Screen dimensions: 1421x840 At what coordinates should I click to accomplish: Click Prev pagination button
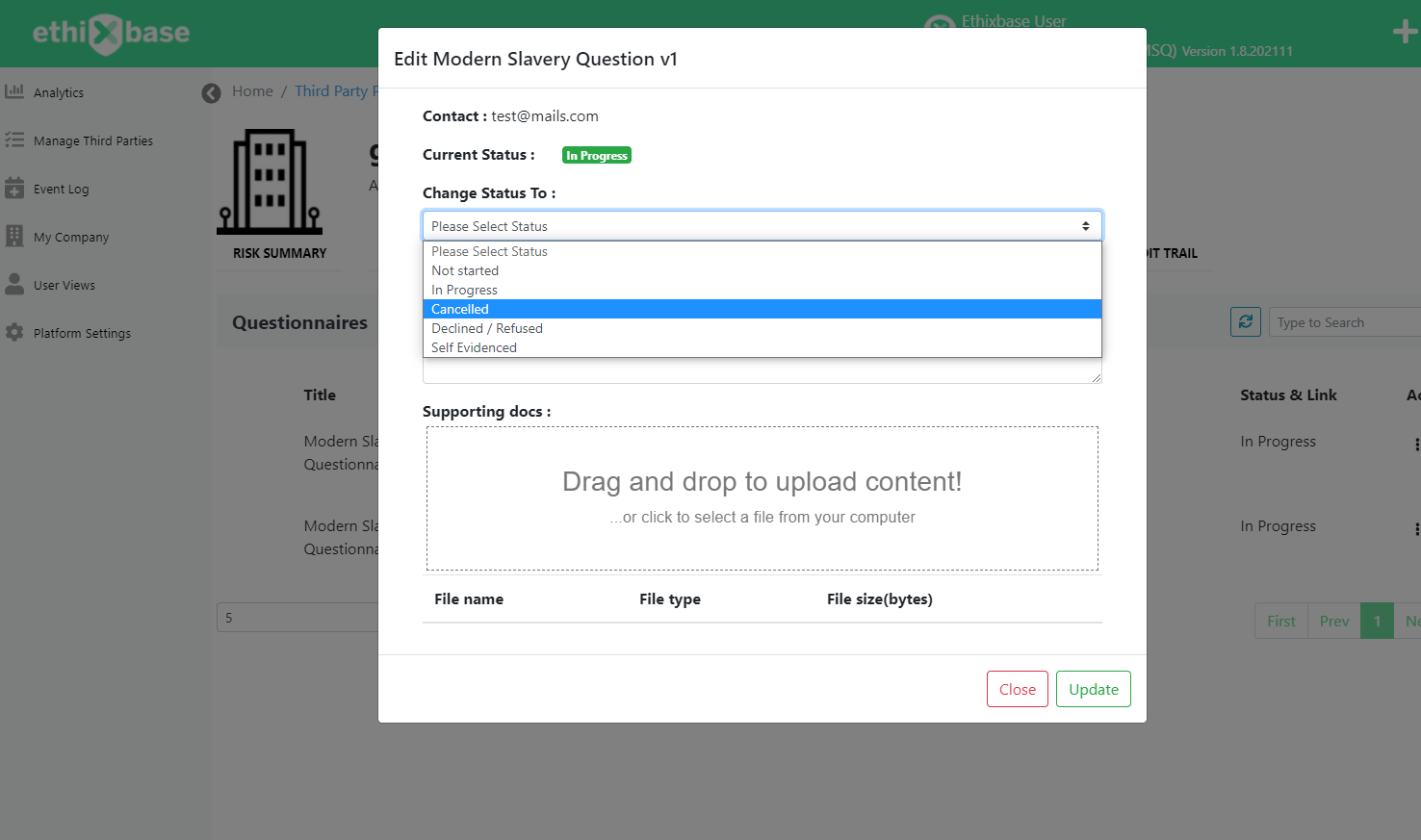(1334, 621)
